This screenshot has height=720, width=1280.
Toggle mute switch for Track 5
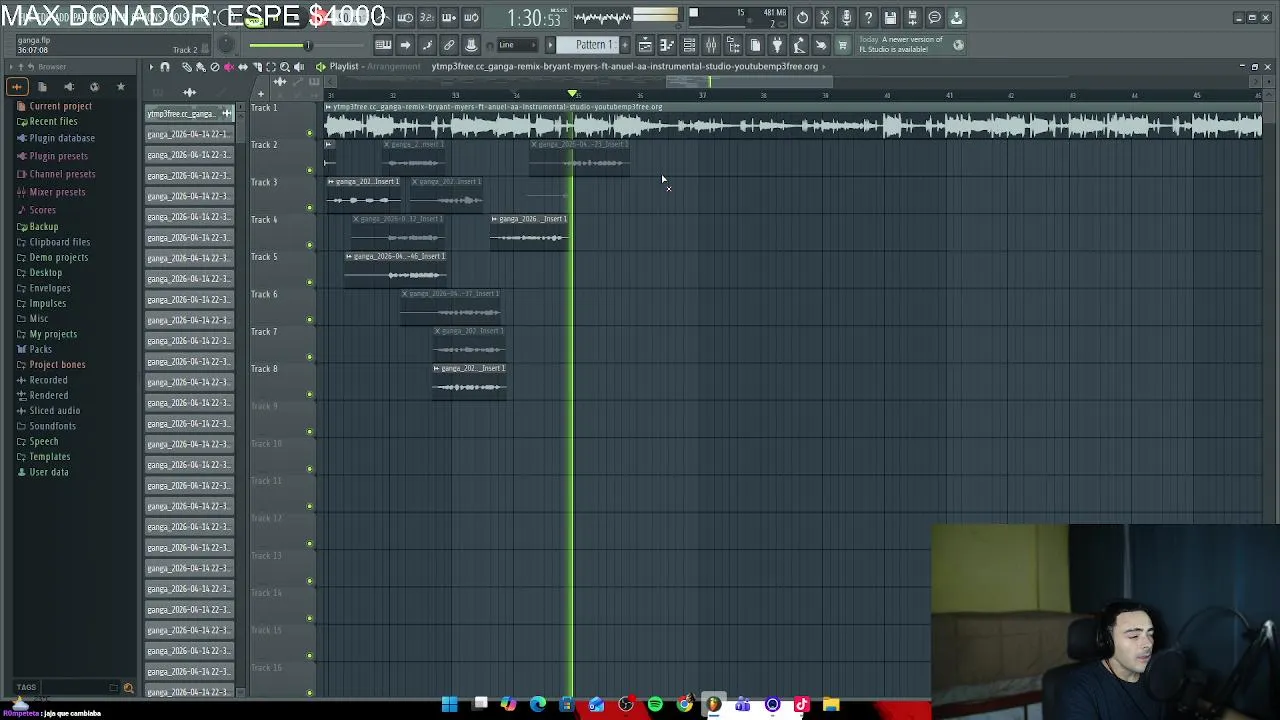coord(309,282)
